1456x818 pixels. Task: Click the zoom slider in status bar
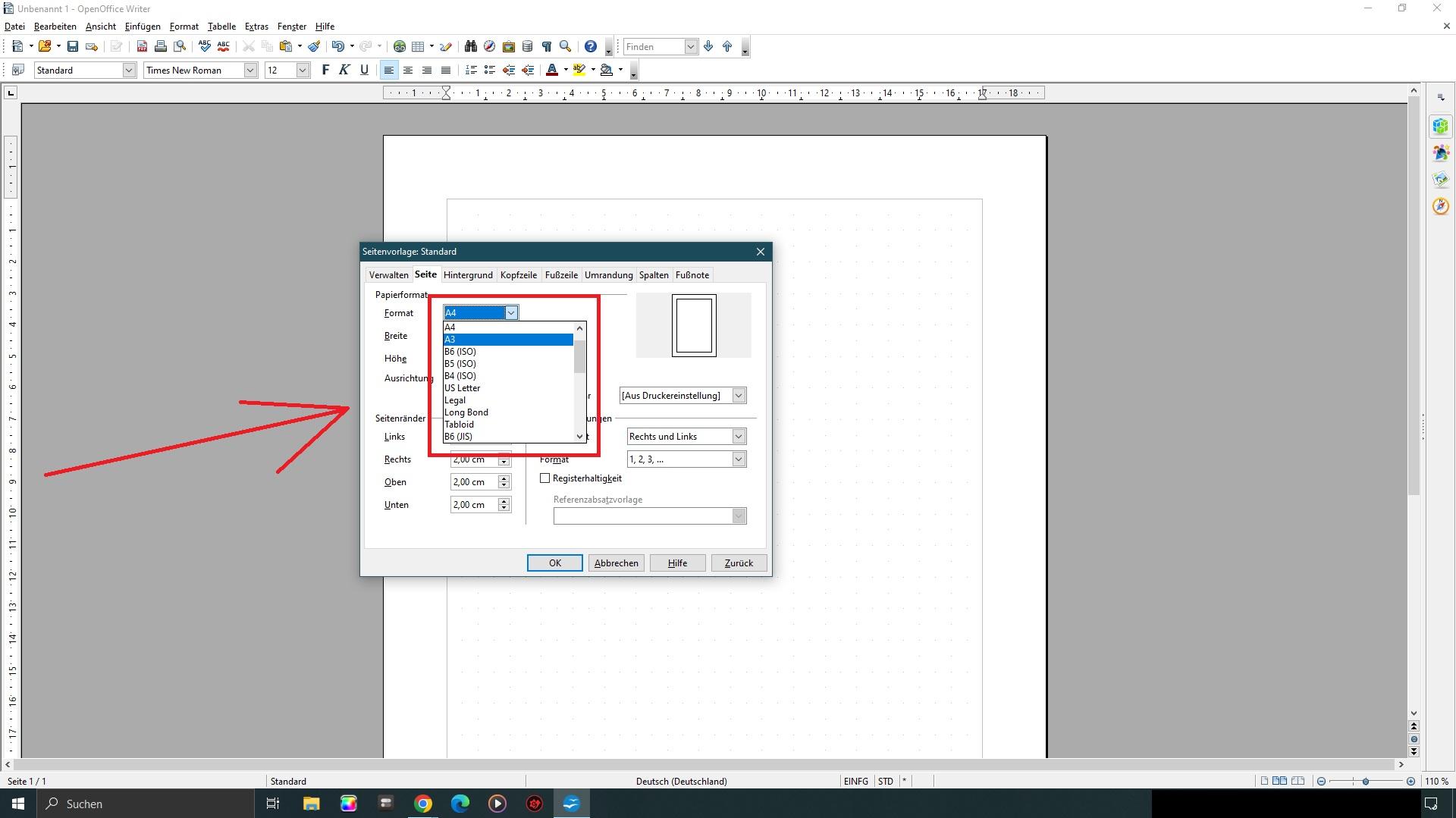[x=1365, y=781]
